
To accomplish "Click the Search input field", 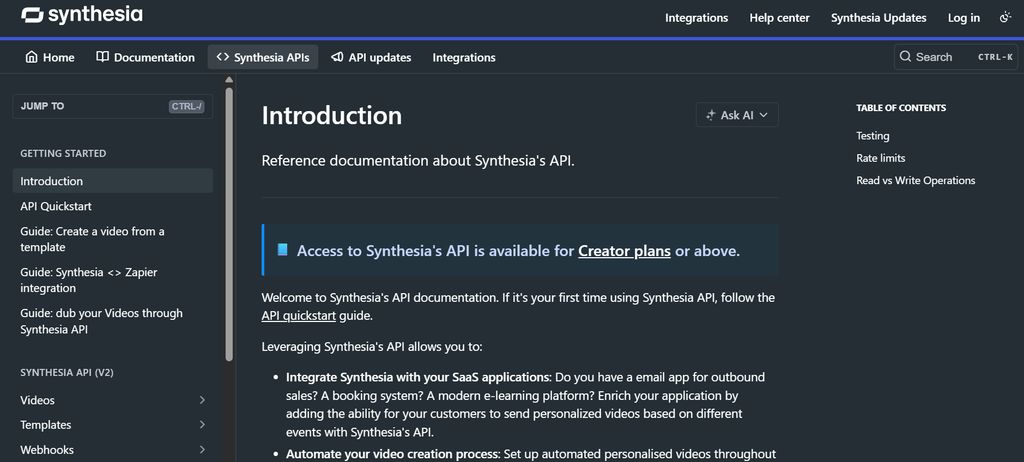I will click(x=955, y=57).
